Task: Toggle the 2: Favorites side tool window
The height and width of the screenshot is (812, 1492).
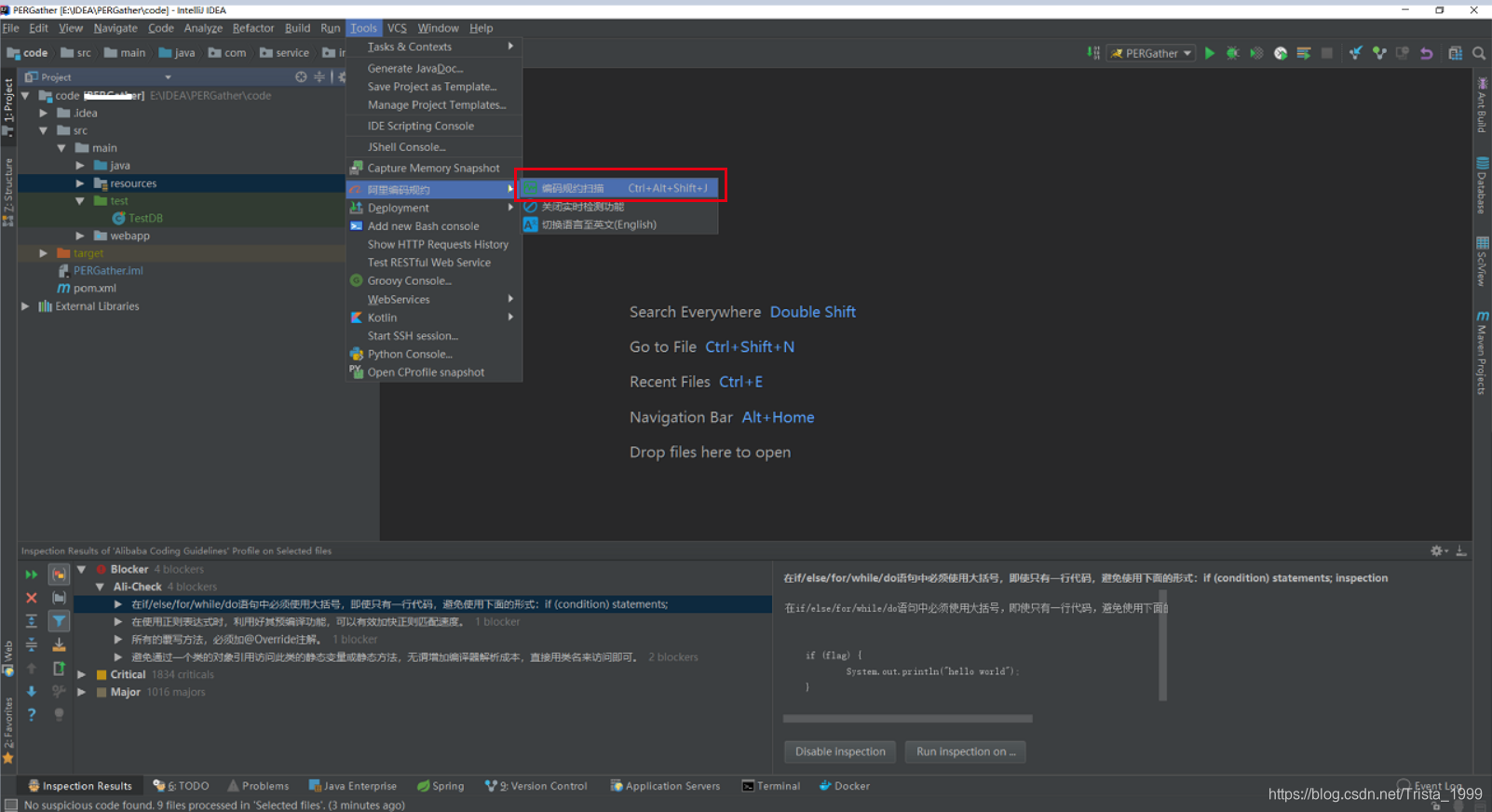Action: tap(8, 732)
